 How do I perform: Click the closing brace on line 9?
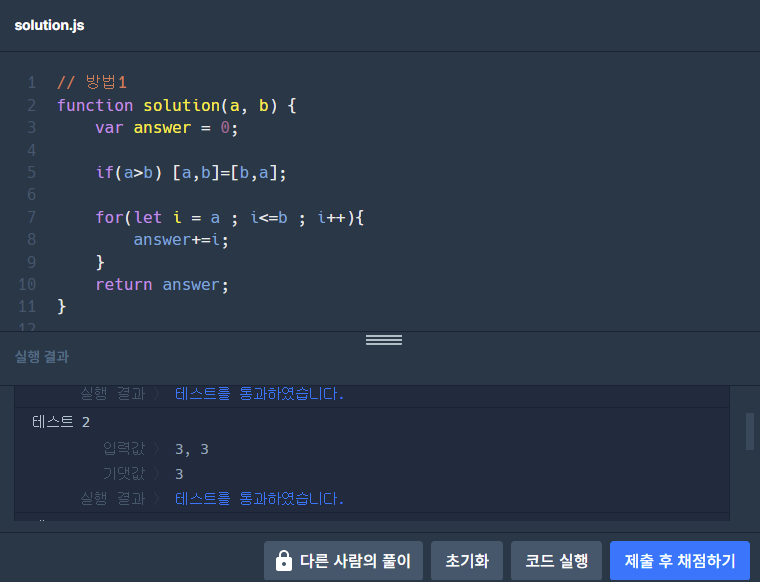[x=100, y=262]
